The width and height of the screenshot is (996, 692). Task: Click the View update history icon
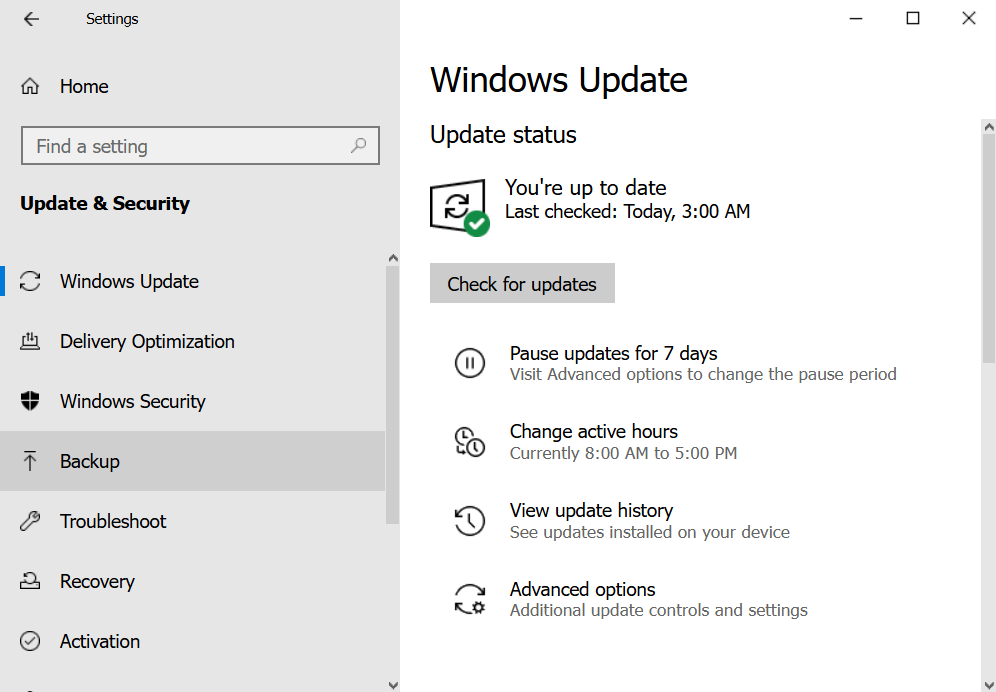click(469, 520)
